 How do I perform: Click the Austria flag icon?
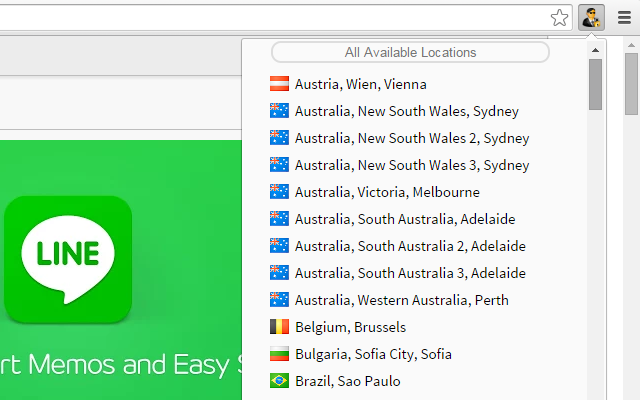tap(279, 84)
